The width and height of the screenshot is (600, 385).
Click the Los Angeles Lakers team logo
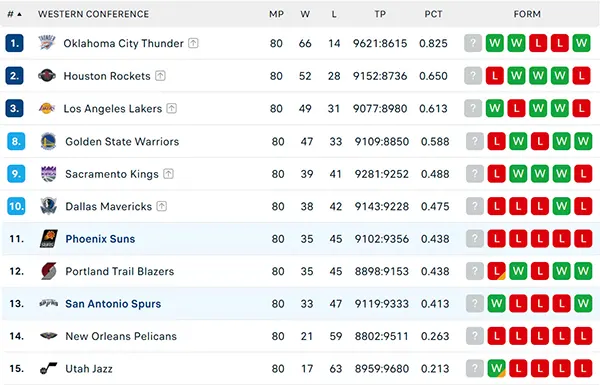47,108
